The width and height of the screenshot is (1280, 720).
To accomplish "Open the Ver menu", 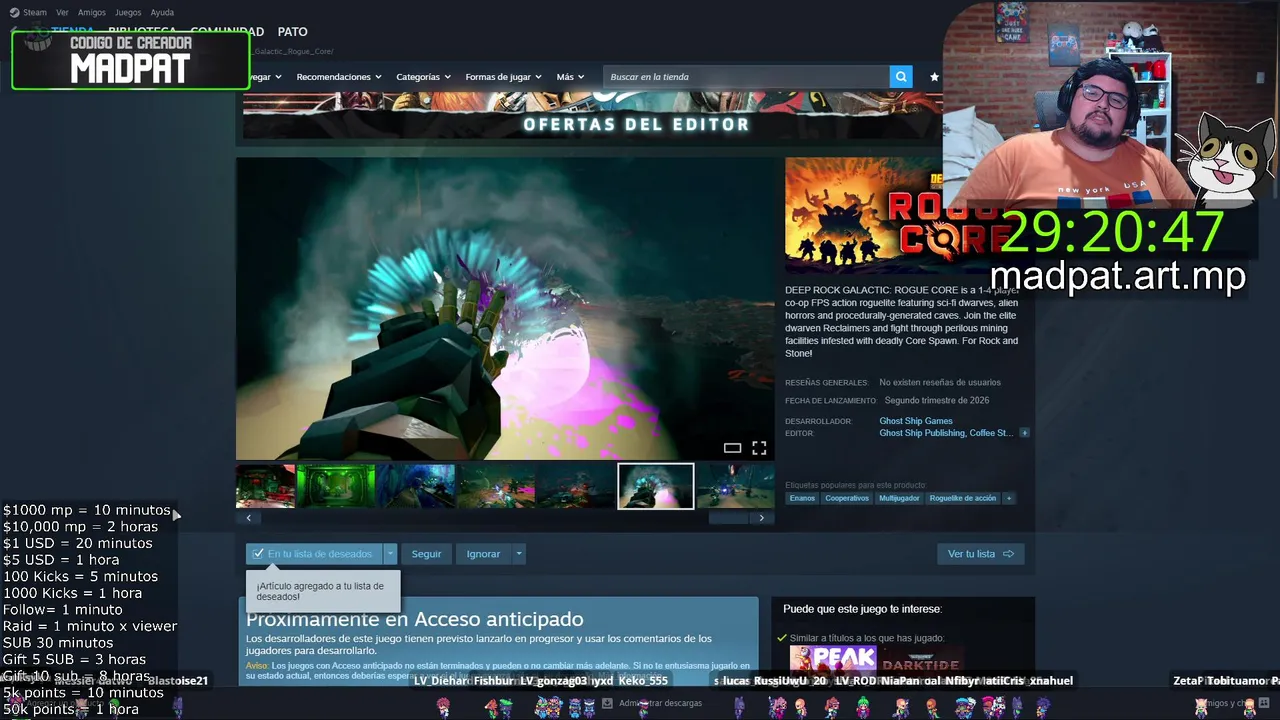I will (x=63, y=12).
